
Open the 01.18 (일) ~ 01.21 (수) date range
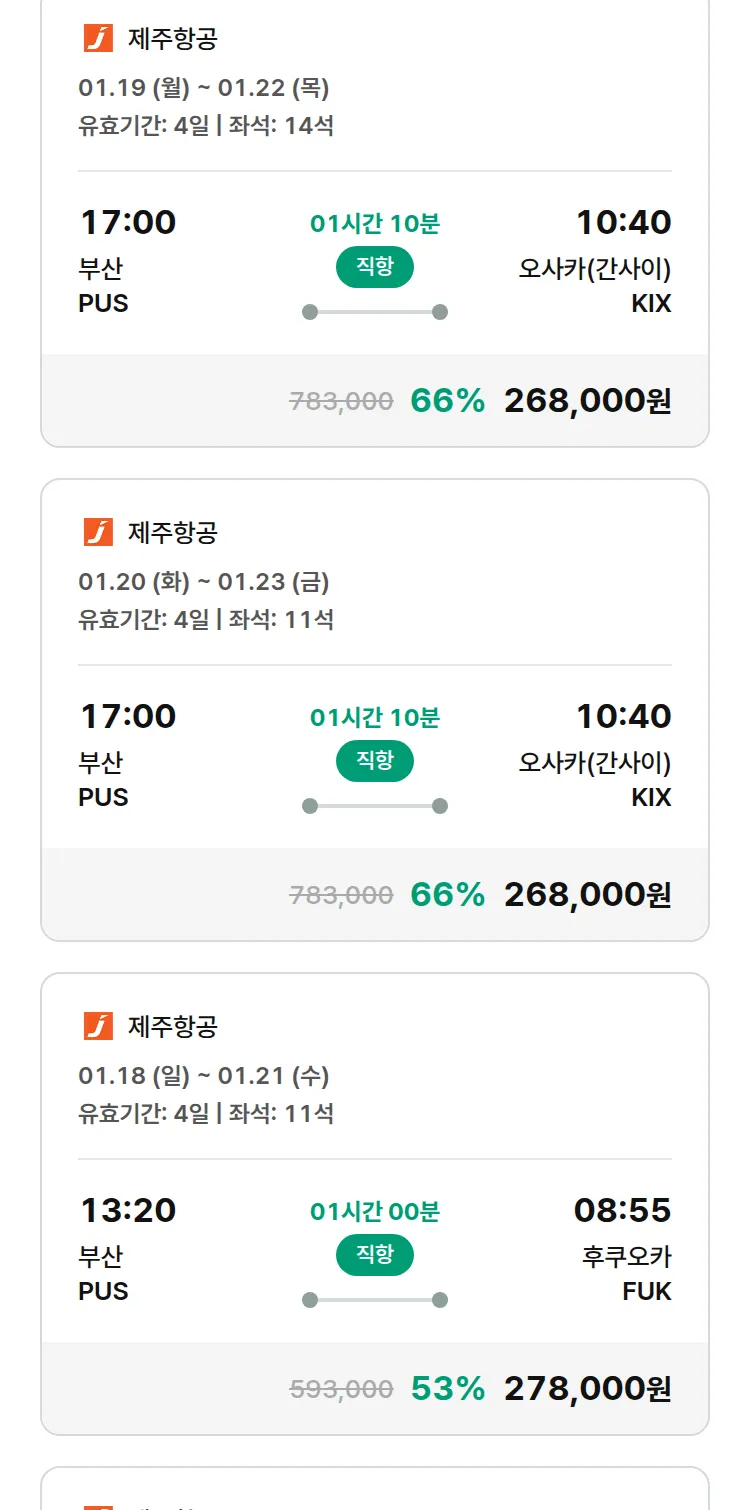(204, 1076)
